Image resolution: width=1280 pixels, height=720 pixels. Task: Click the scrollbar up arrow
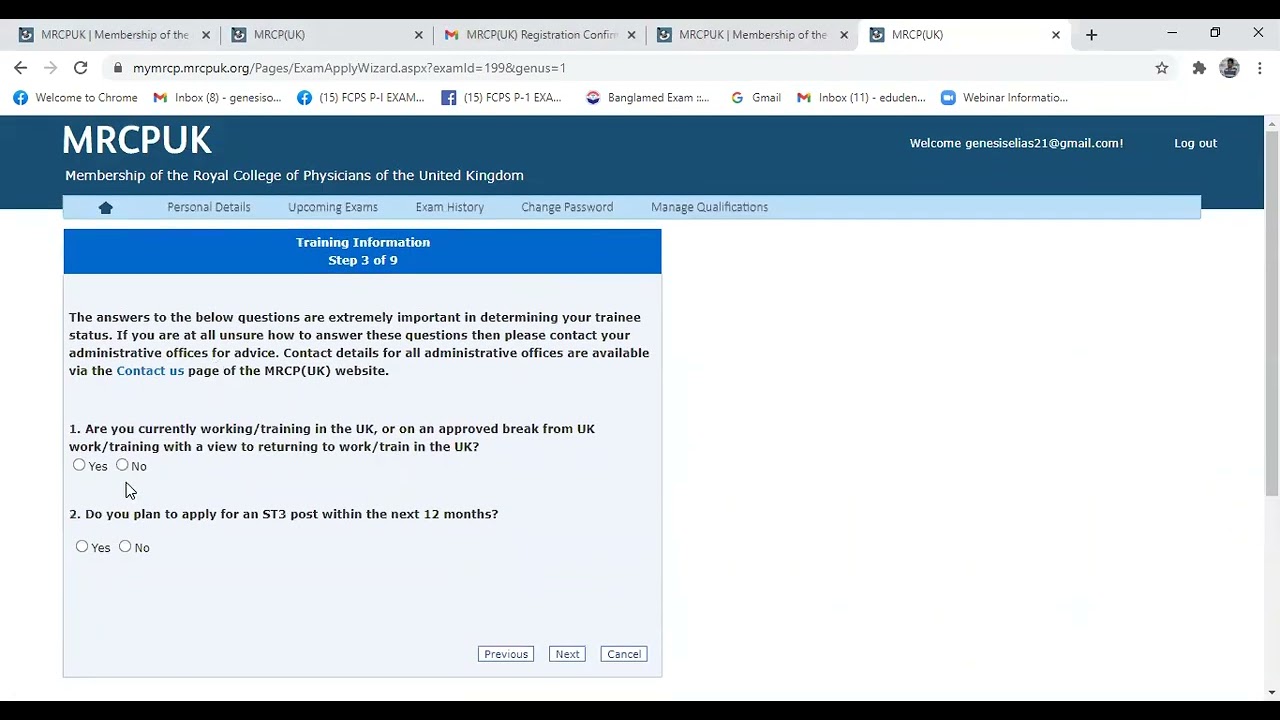(x=1272, y=123)
